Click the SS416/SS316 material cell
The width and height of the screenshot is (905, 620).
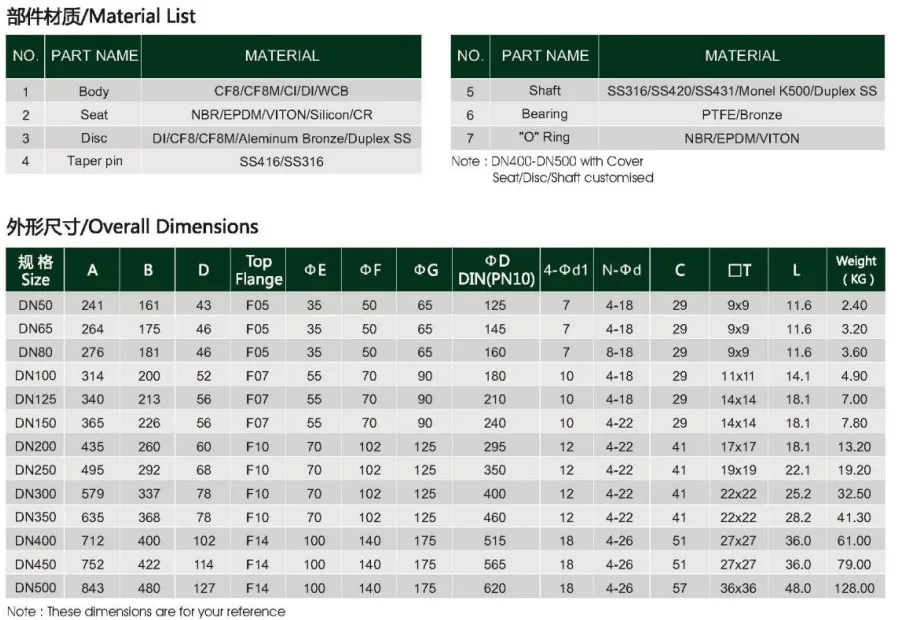pyautogui.click(x=281, y=161)
